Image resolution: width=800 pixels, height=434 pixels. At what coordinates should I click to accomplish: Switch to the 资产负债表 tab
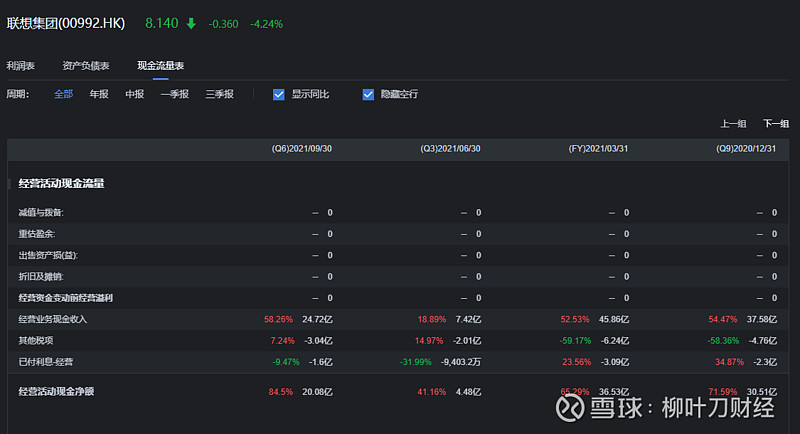[86, 66]
